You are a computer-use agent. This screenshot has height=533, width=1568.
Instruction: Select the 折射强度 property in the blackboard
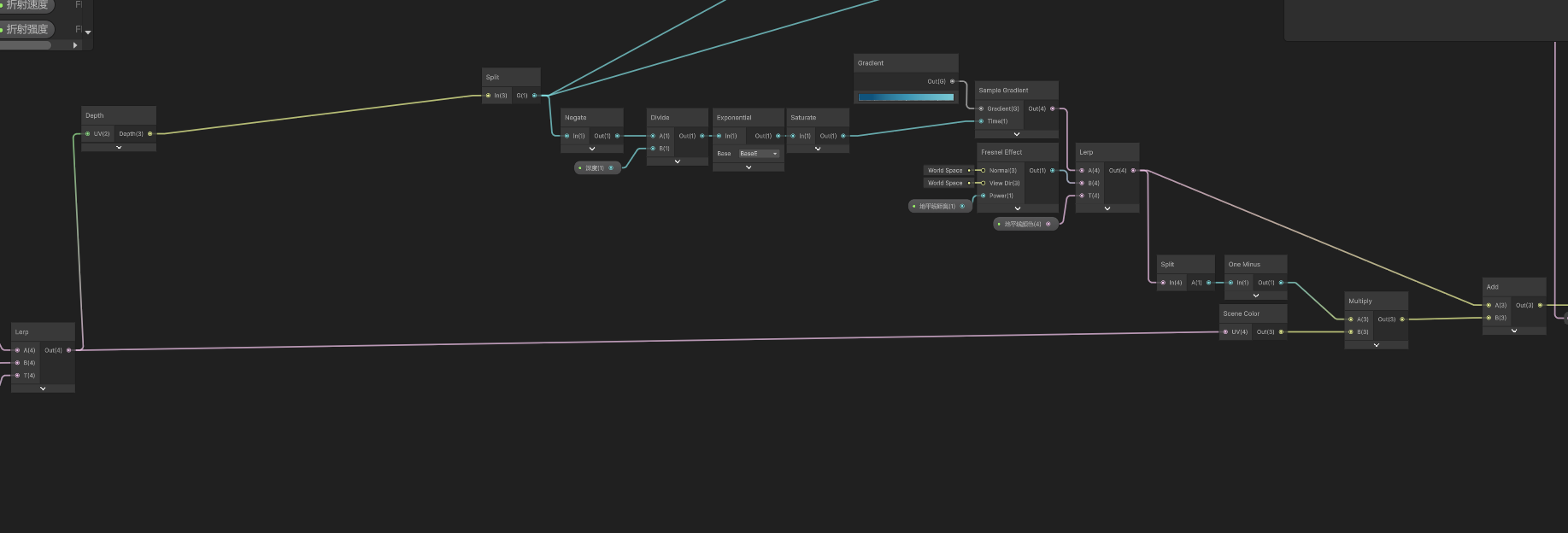[x=27, y=29]
